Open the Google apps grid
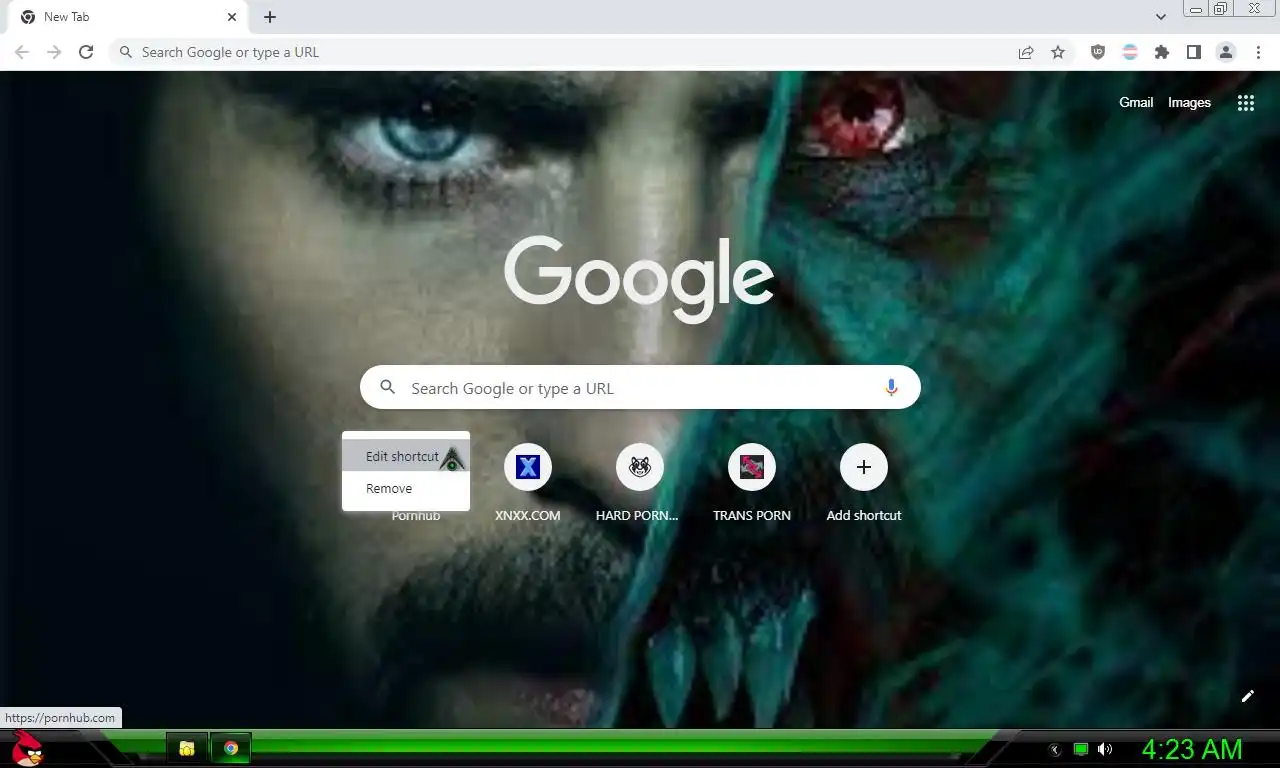 coord(1246,103)
